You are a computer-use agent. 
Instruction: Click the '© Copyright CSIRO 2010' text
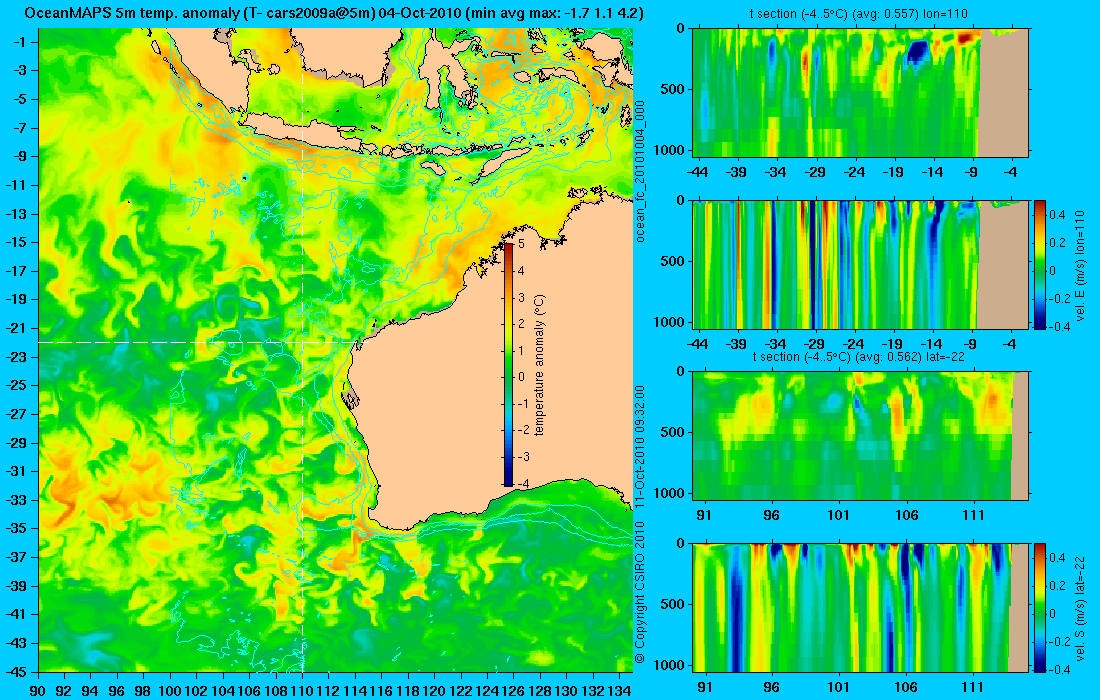coord(639,593)
